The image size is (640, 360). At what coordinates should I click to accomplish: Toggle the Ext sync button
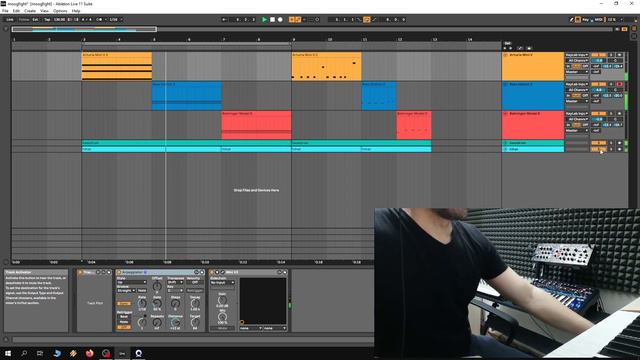[x=35, y=19]
